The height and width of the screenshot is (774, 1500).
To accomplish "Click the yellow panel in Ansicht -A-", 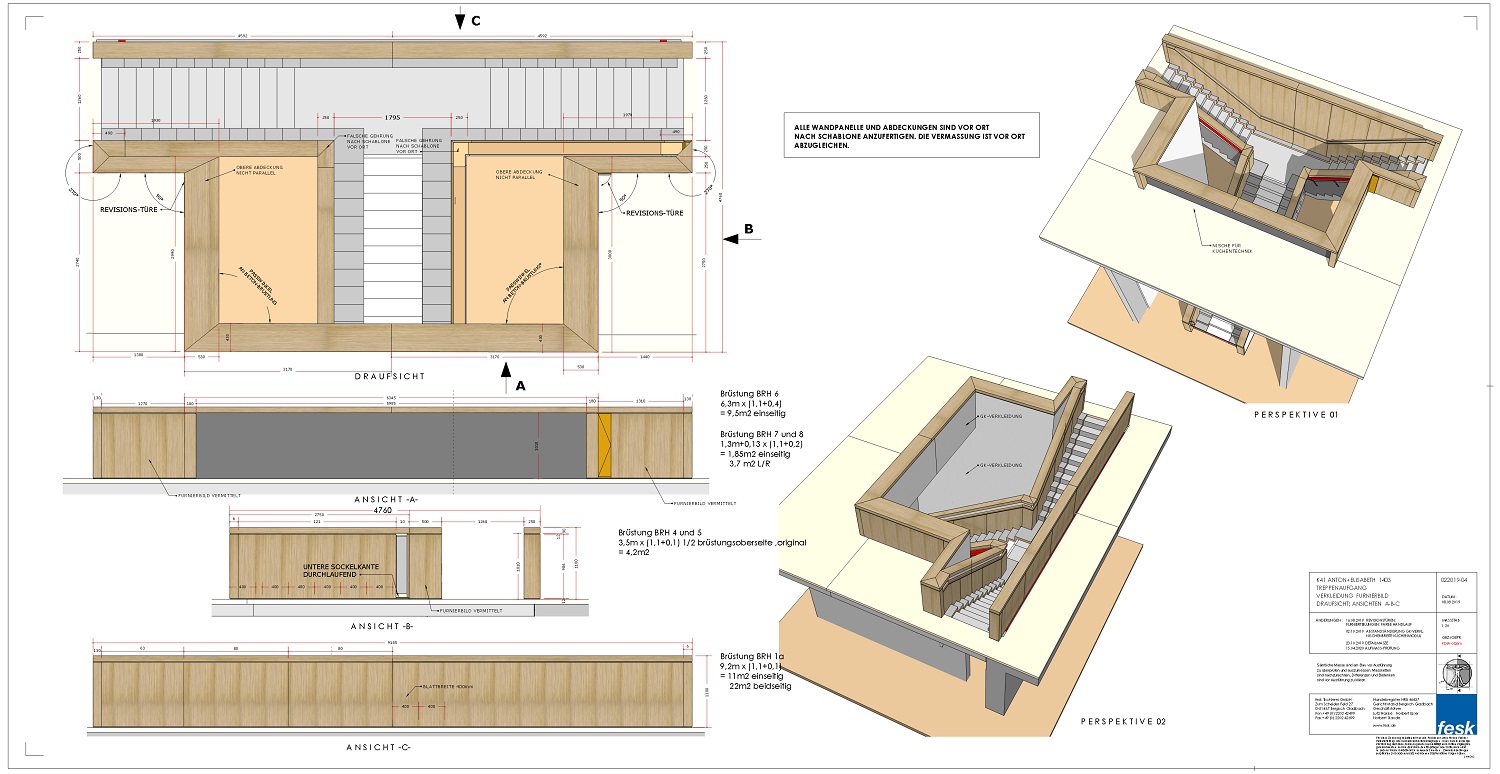I will (603, 444).
